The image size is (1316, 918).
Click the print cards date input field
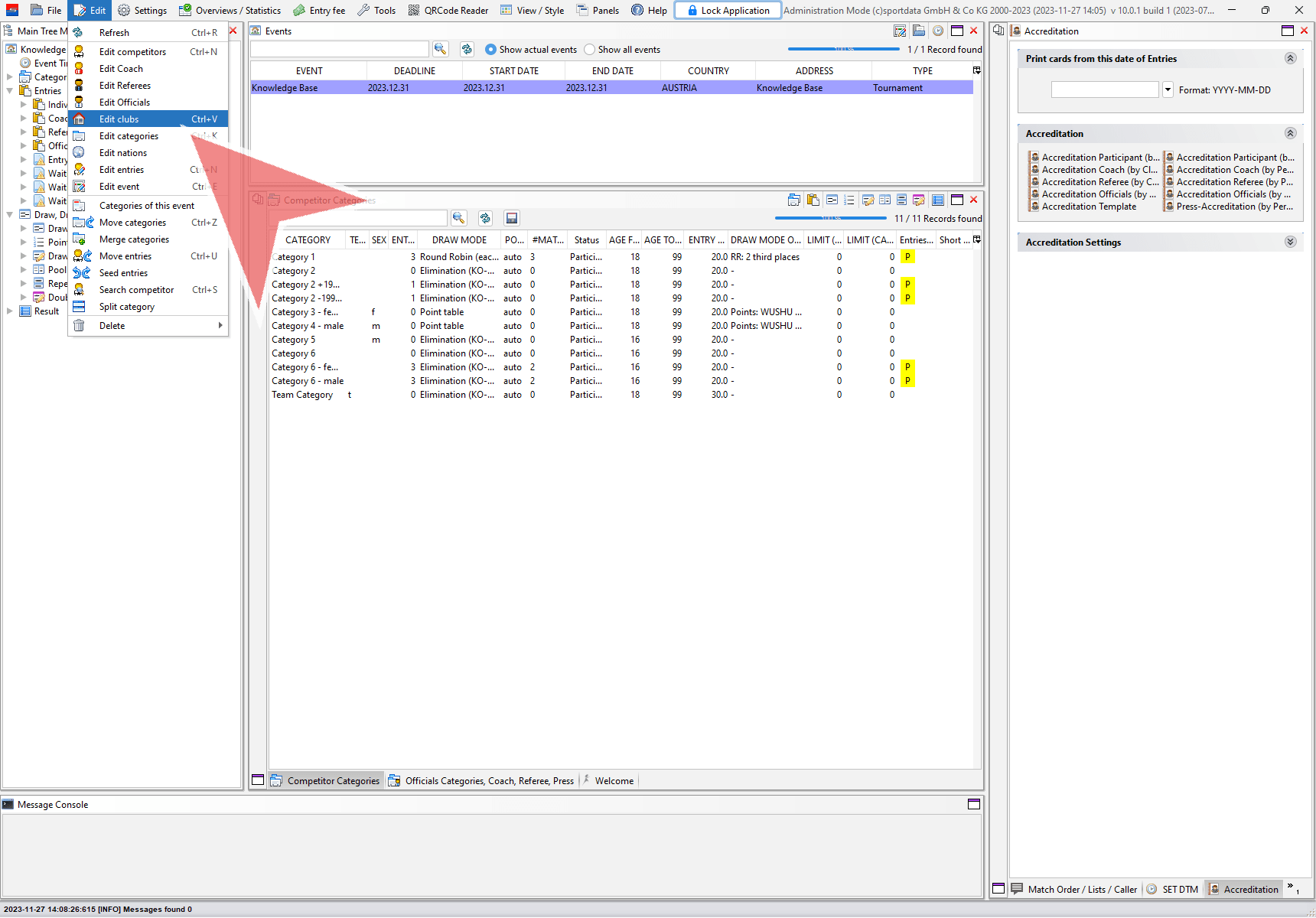[x=1104, y=90]
